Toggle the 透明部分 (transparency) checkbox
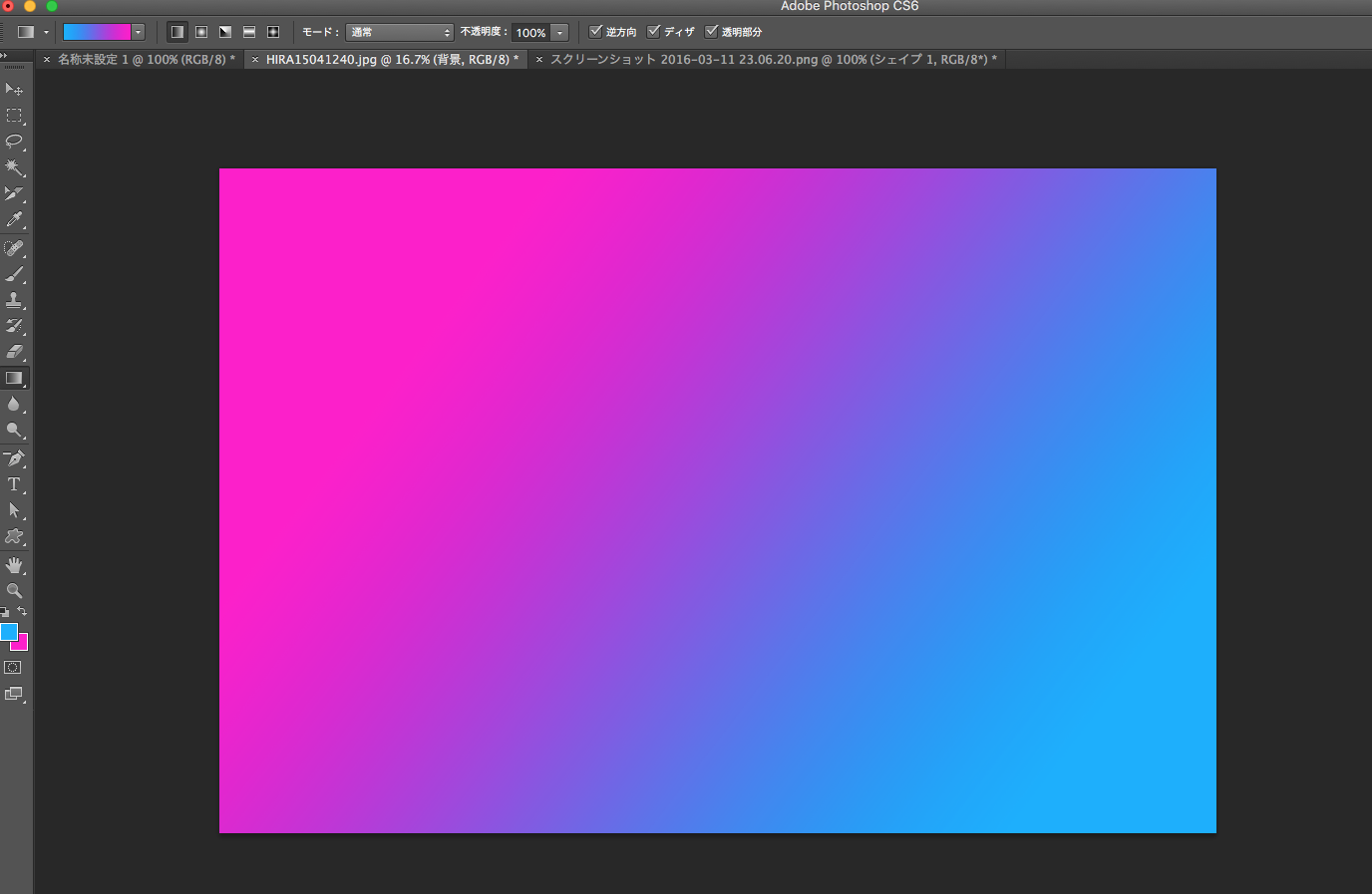 [712, 32]
